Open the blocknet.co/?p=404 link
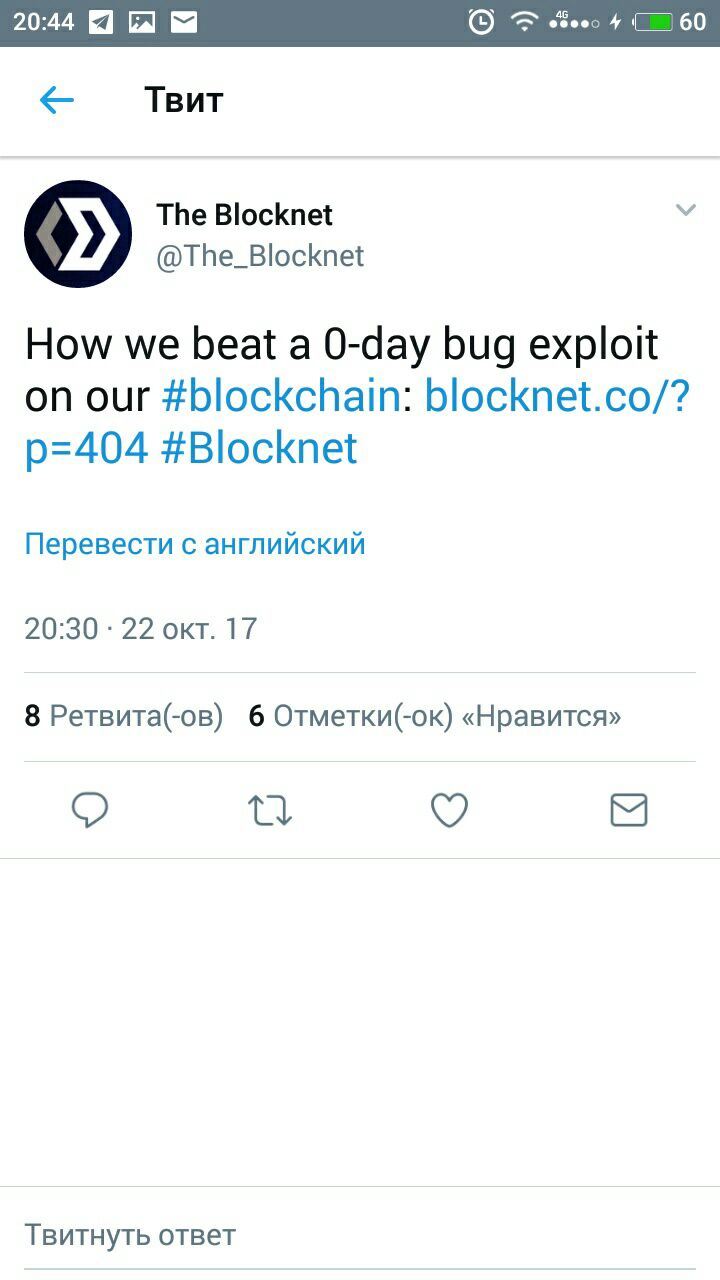This screenshot has height=1280, width=720. [x=357, y=423]
